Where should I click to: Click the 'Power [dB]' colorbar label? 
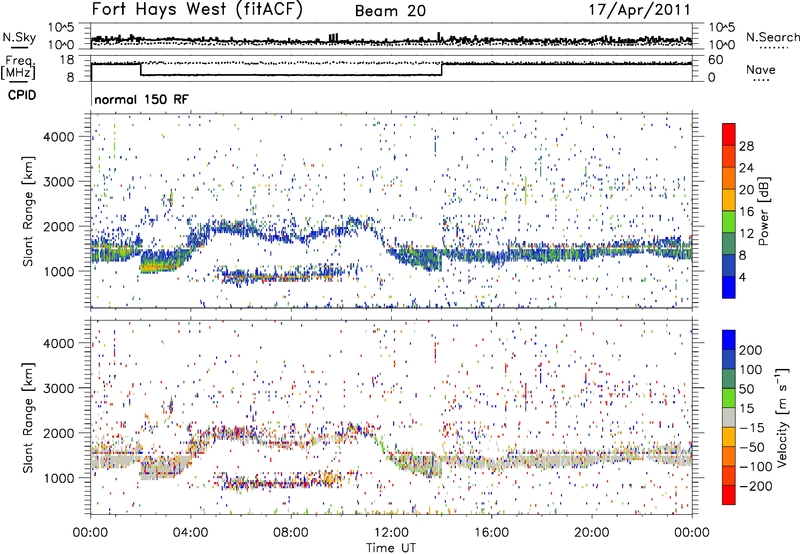coord(764,211)
